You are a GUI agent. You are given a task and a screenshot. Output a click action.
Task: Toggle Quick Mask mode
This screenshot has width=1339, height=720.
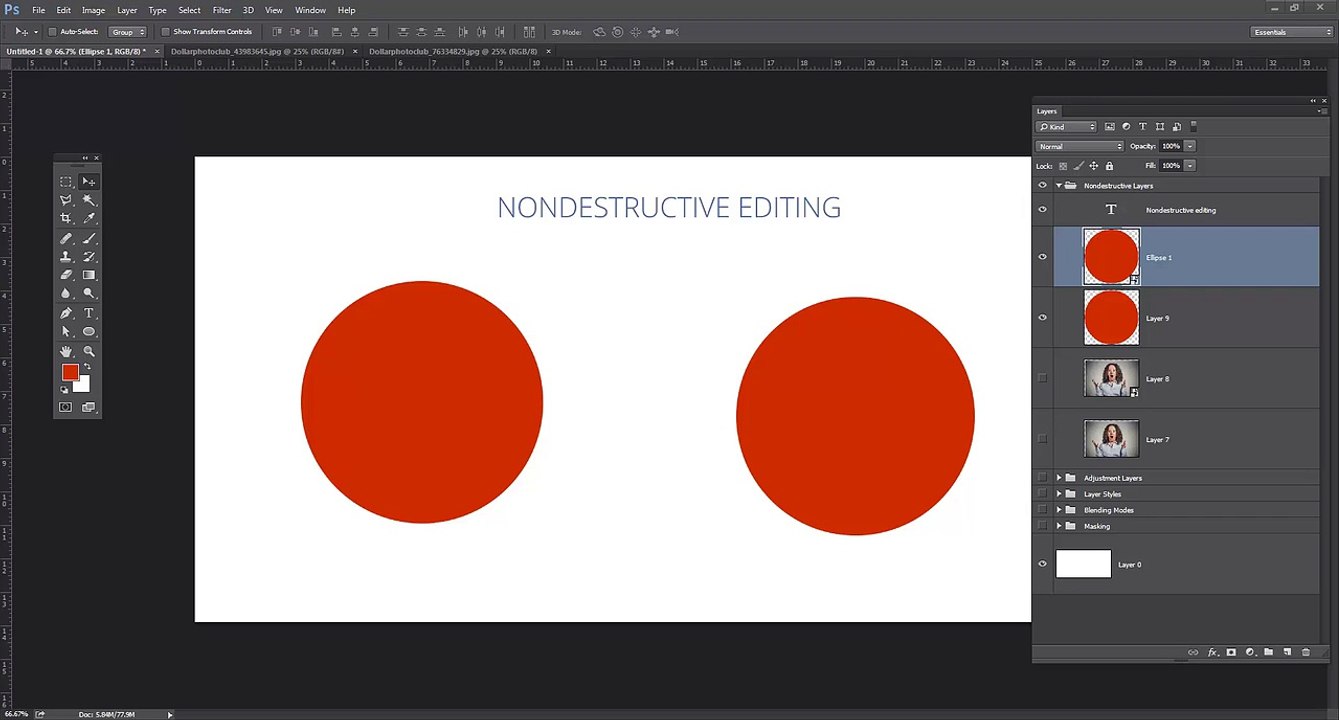point(66,407)
